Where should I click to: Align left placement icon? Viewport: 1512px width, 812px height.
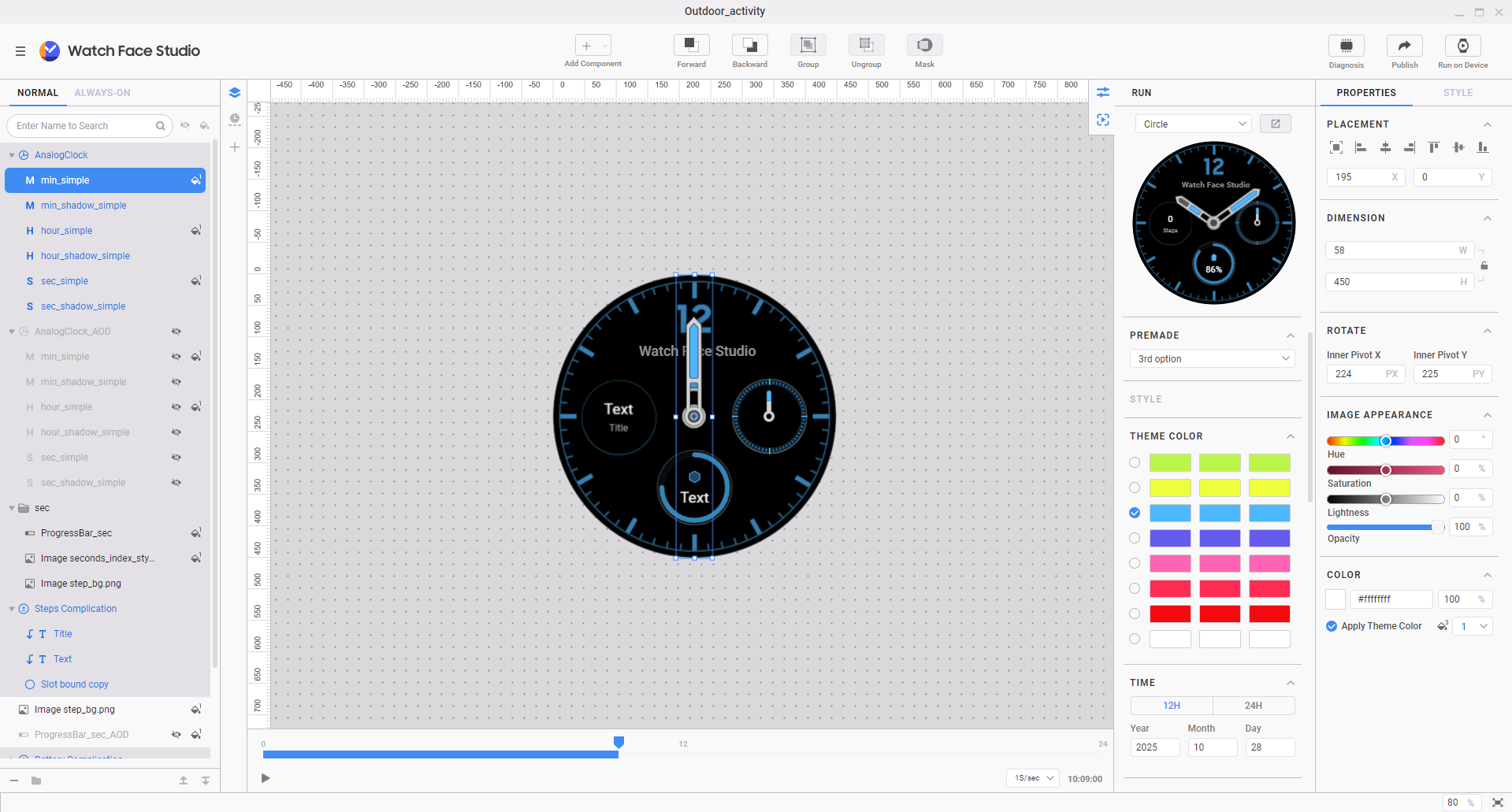tap(1360, 147)
